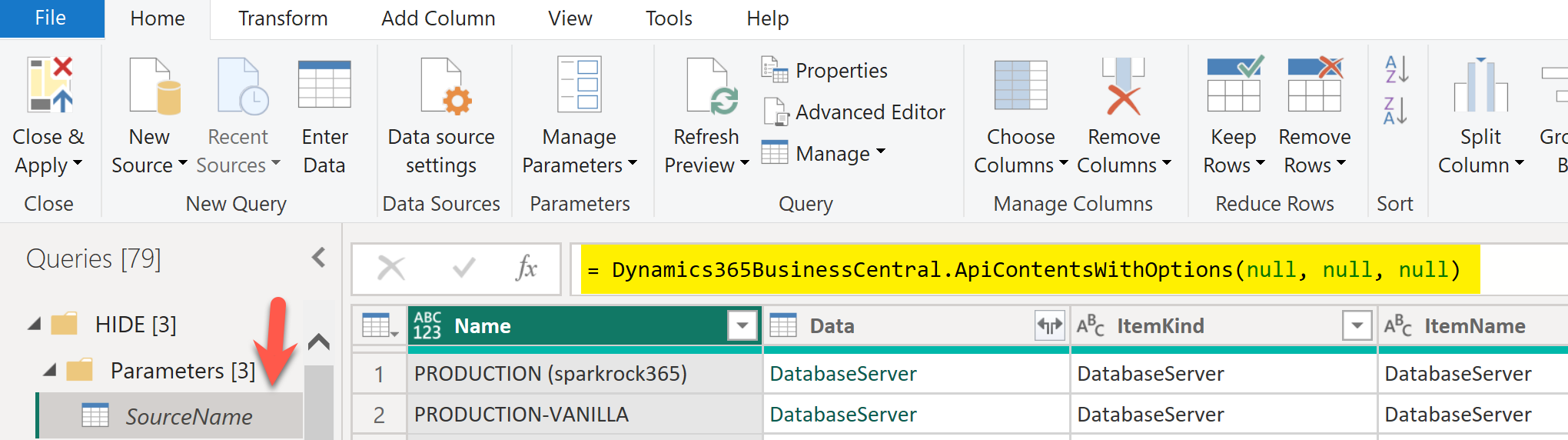The height and width of the screenshot is (440, 1568).
Task: Expand the Data column icon
Action: click(1050, 326)
